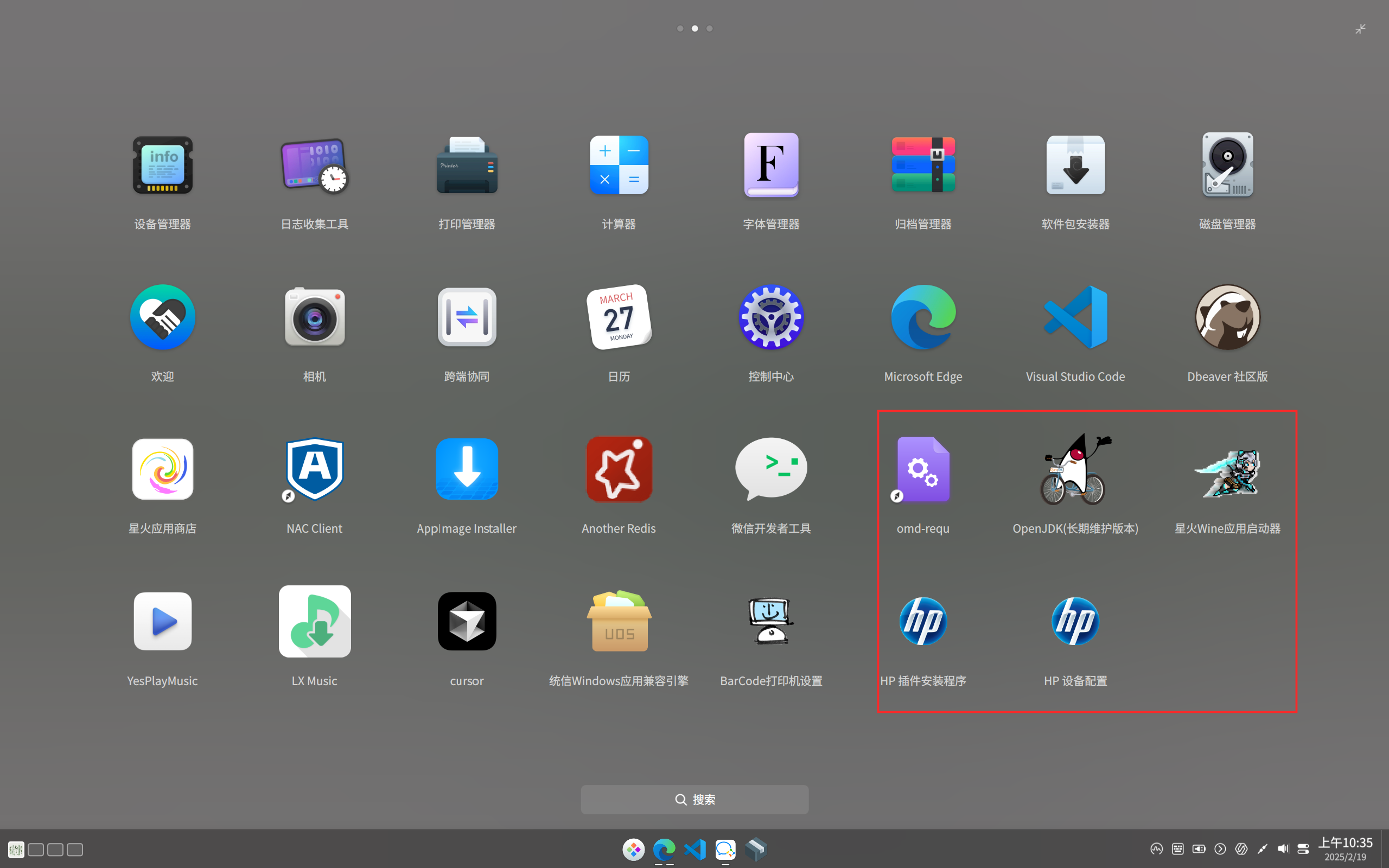1389x868 pixels.
Task: Open the 日历 calendar
Action: click(x=619, y=317)
